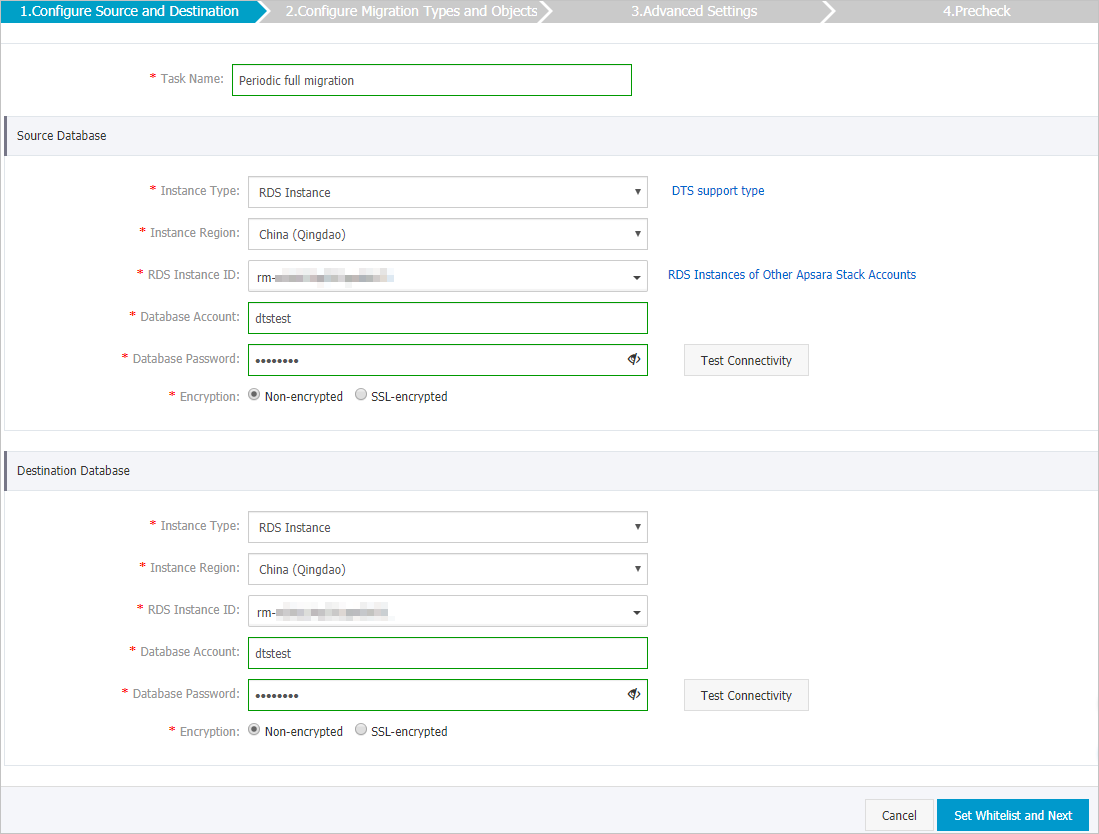Click inside the Task Name field
The width and height of the screenshot is (1099, 834).
pyautogui.click(x=430, y=80)
